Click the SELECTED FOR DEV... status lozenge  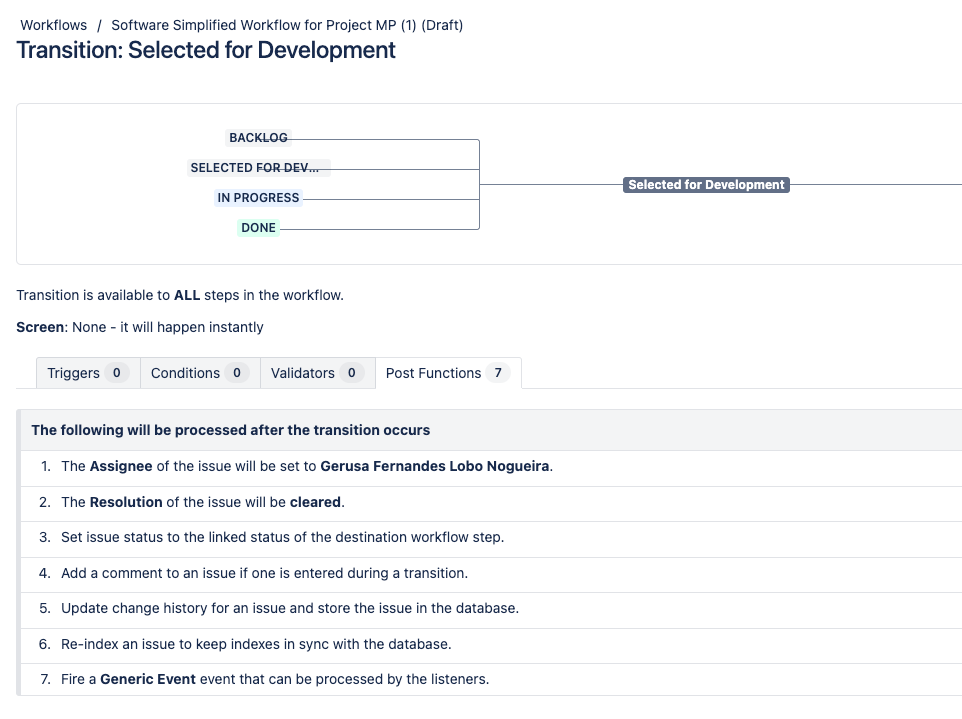(258, 167)
